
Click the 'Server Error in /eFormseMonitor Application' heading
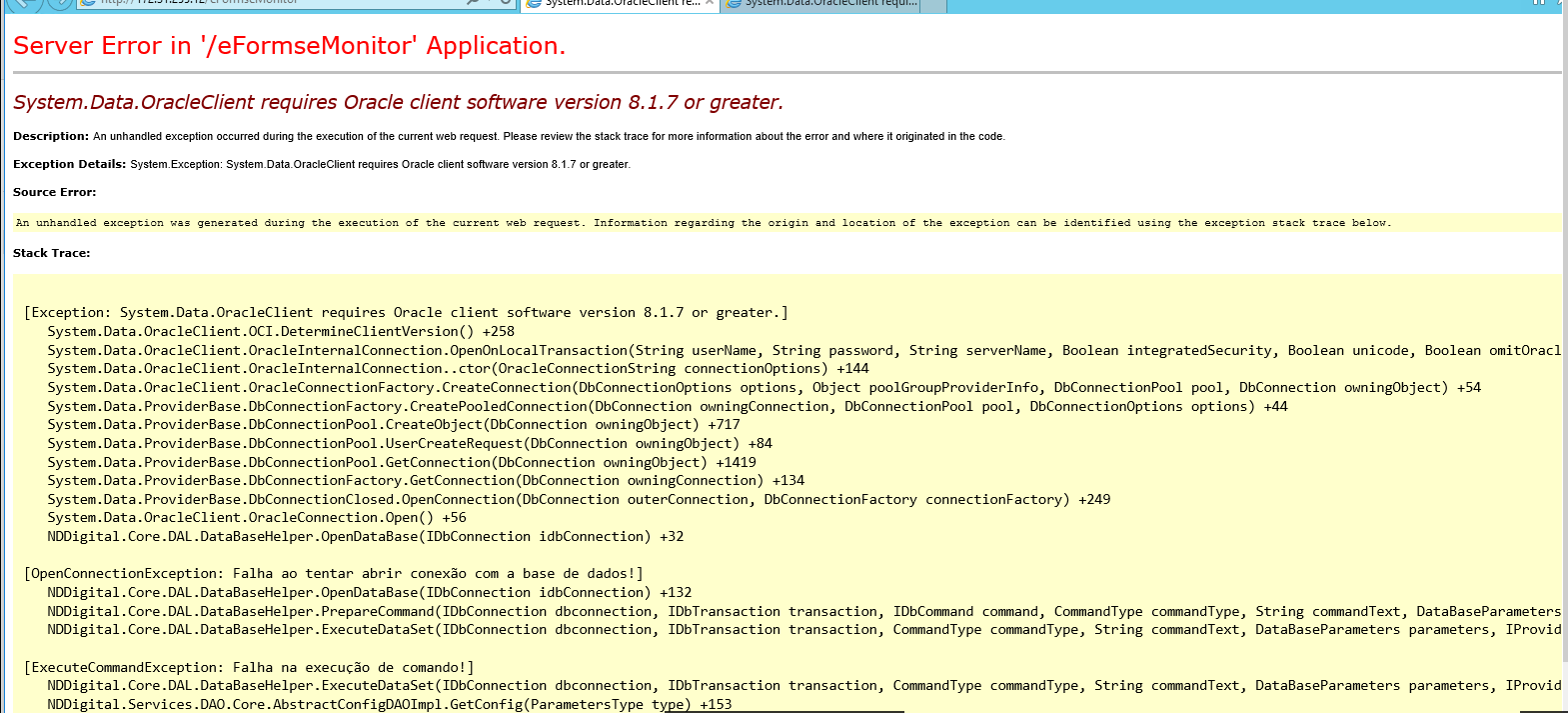click(x=289, y=46)
